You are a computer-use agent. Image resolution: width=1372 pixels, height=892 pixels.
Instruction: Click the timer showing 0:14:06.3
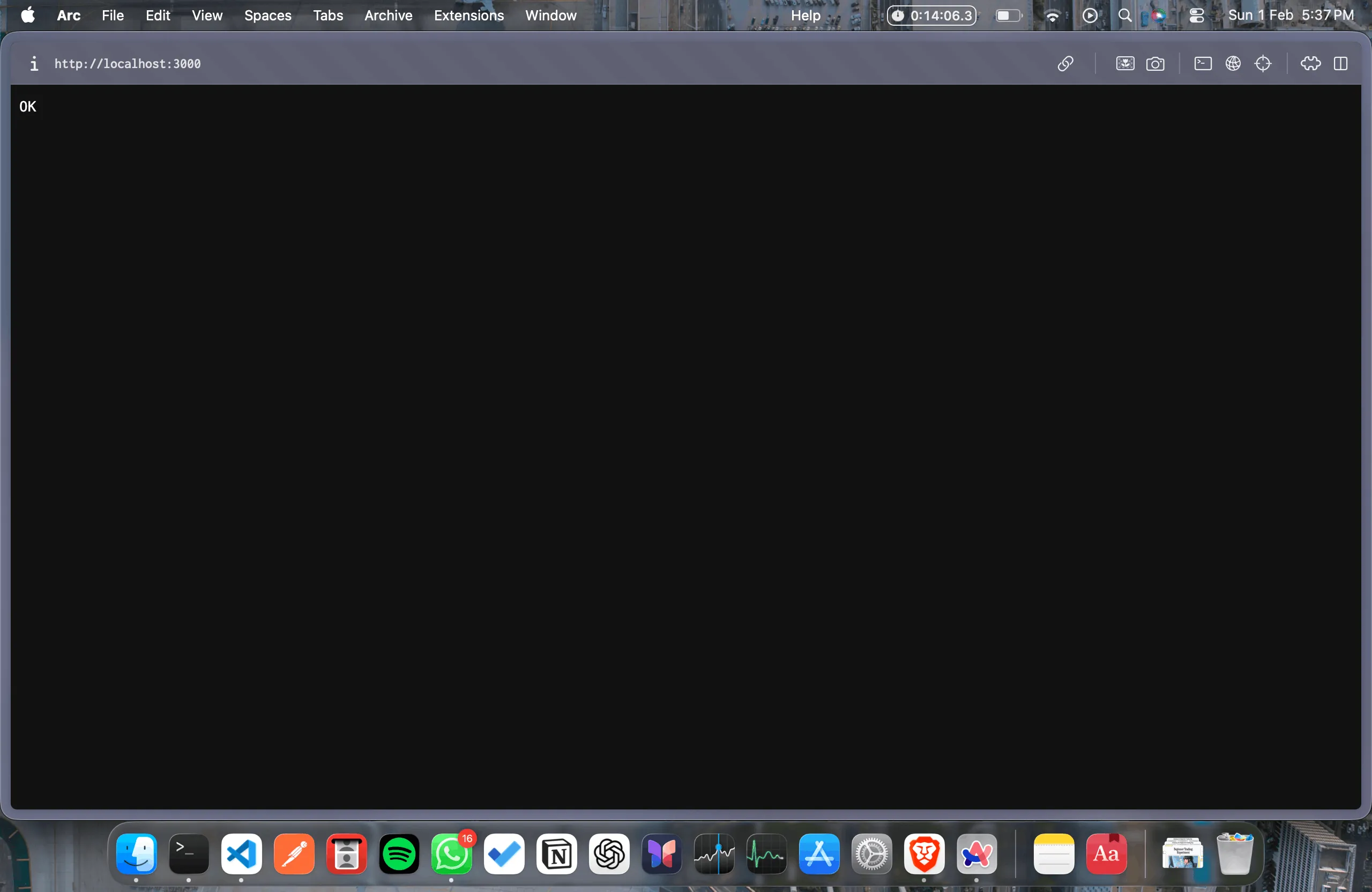931,16
